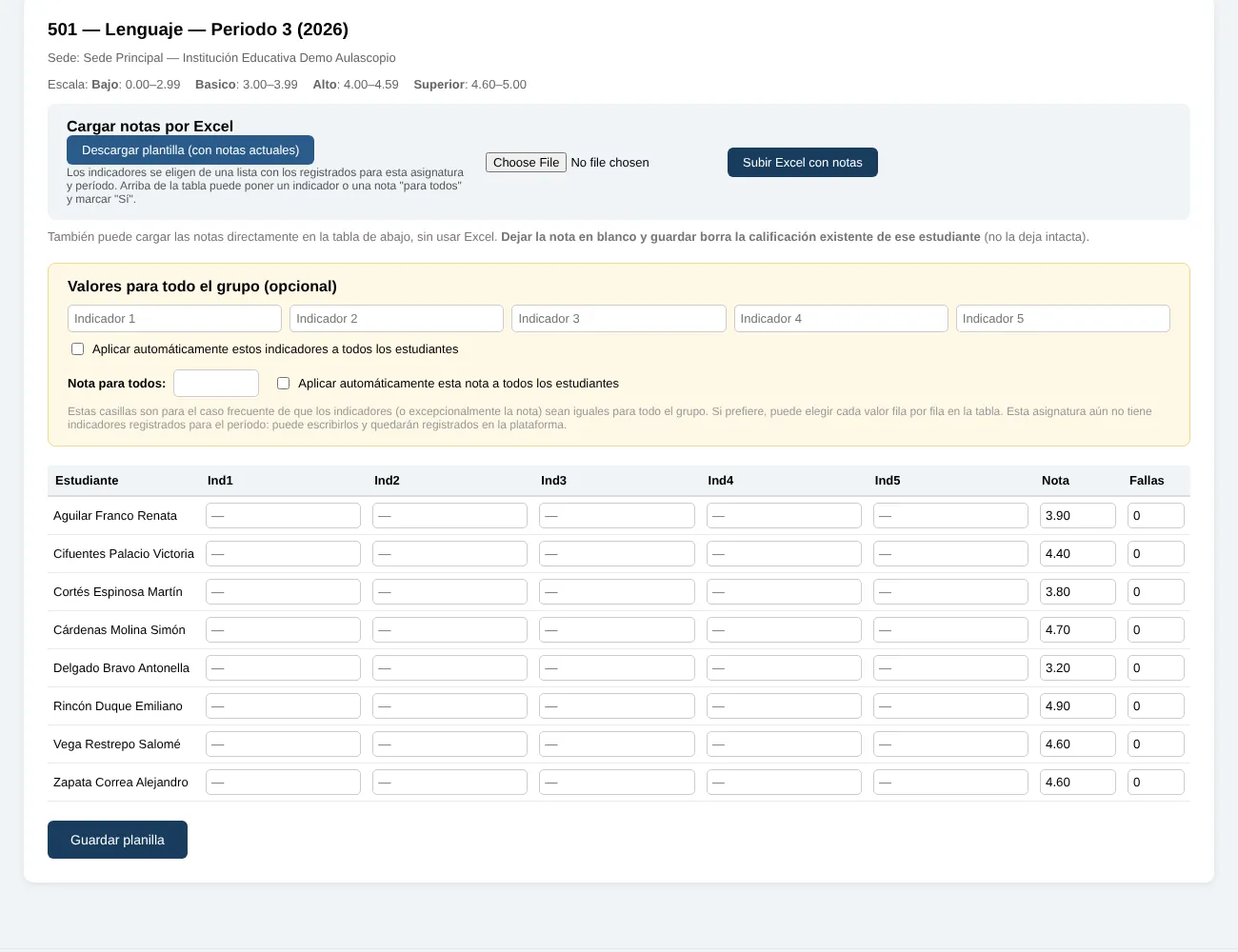
Task: Open Ind3 field for Cortés Espinosa Martín
Action: point(617,592)
